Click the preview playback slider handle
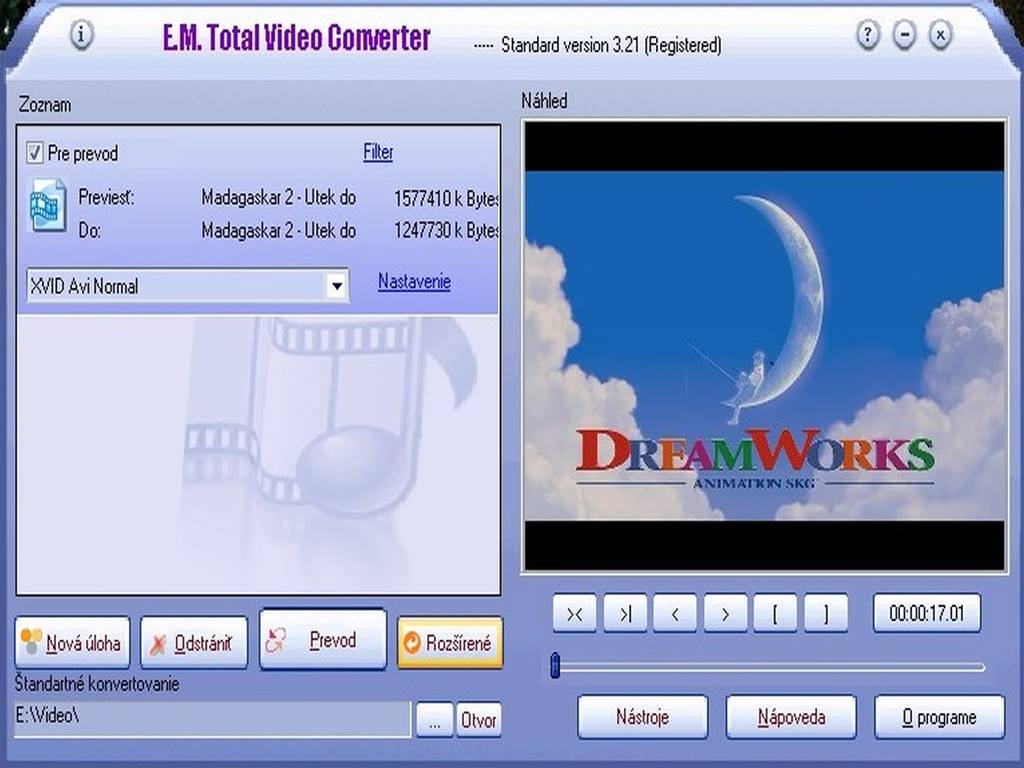This screenshot has width=1024, height=768. 555,666
